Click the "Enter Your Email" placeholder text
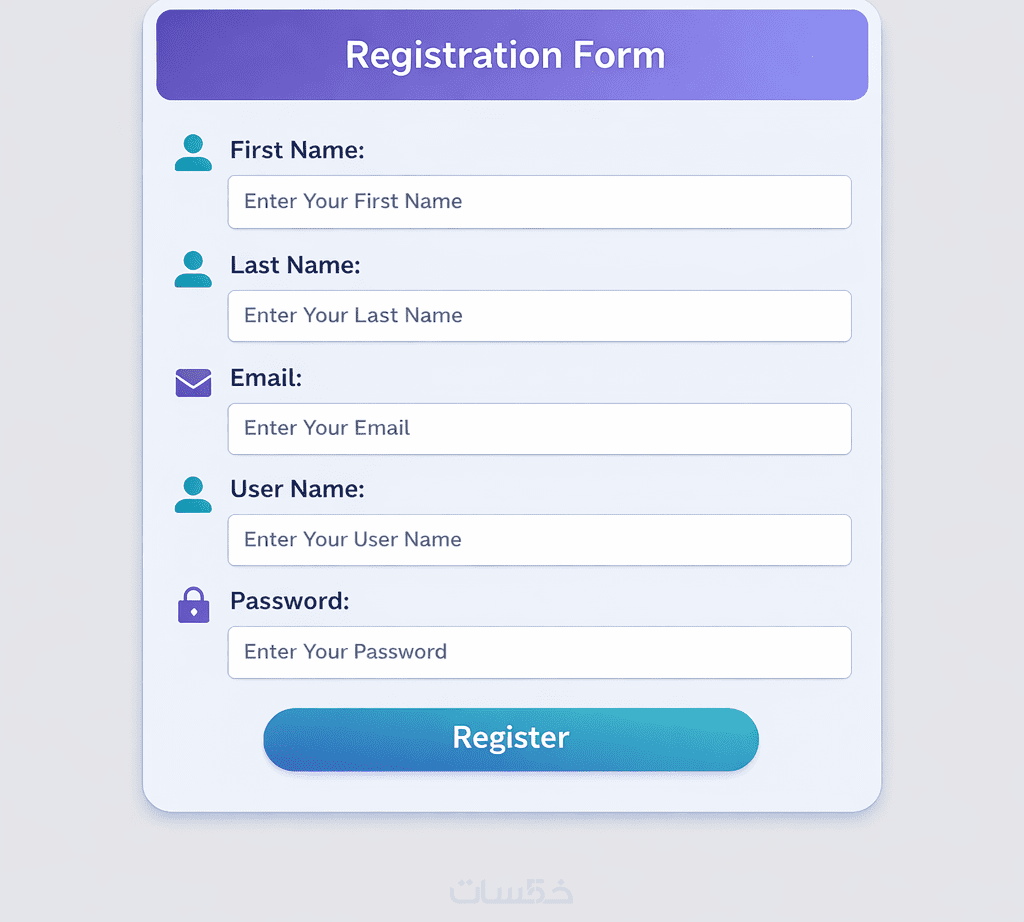 pyautogui.click(x=327, y=428)
